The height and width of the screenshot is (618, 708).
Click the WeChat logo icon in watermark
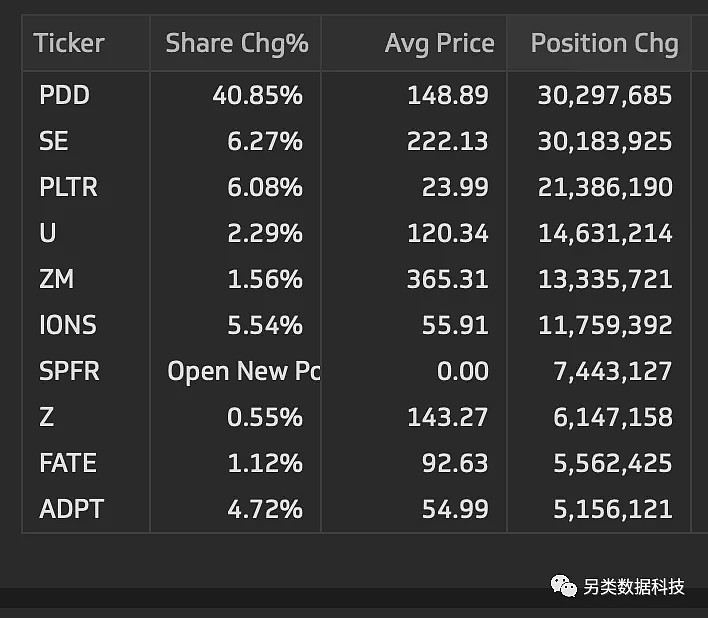point(563,586)
